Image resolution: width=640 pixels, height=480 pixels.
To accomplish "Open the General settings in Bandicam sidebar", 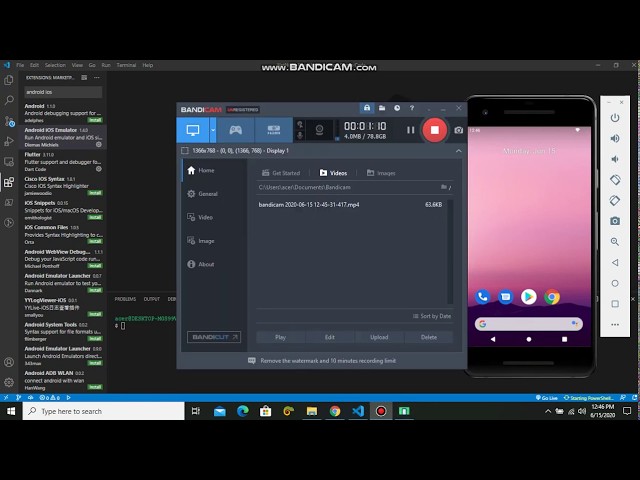I will tap(202, 194).
